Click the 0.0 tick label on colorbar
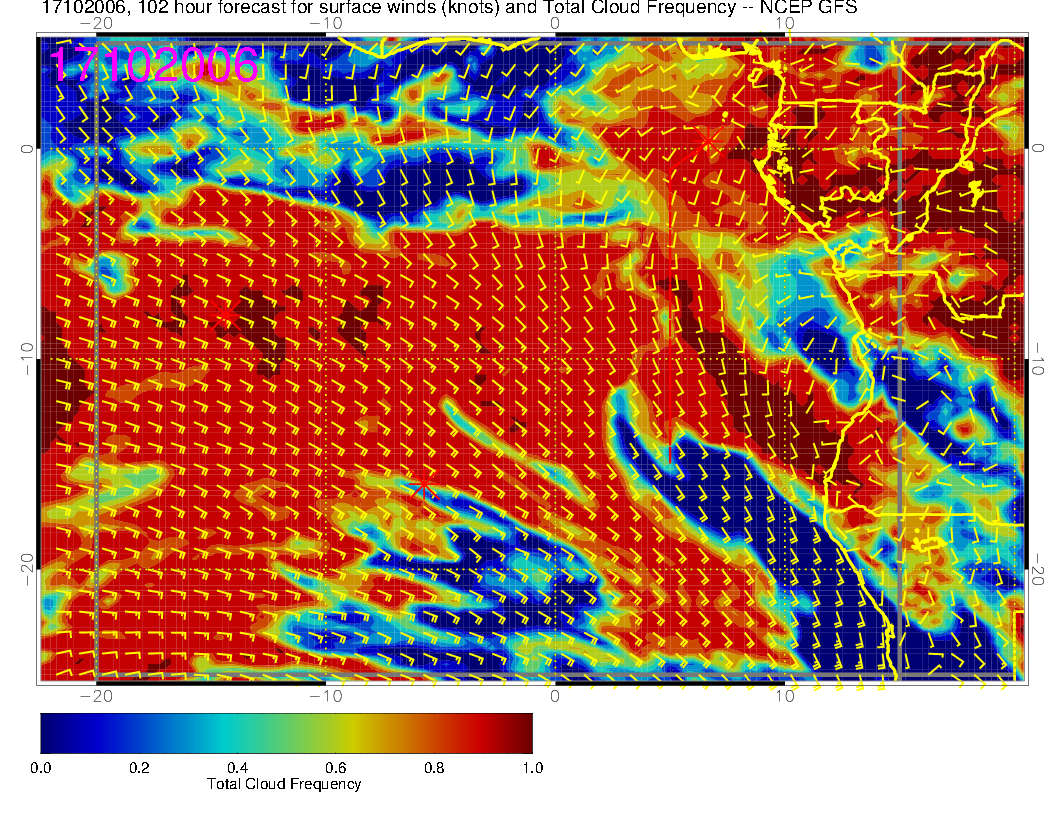This screenshot has height=816, width=1056. 40,768
